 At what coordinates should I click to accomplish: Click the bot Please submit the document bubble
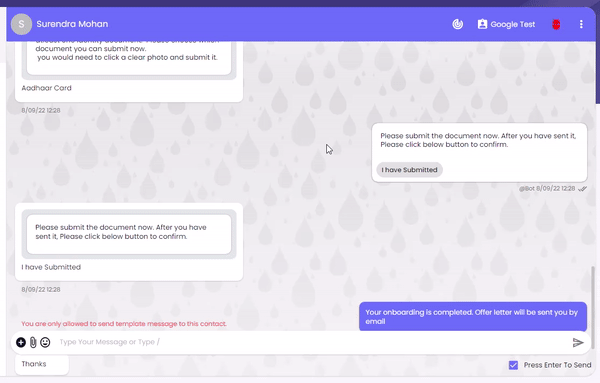click(479, 153)
